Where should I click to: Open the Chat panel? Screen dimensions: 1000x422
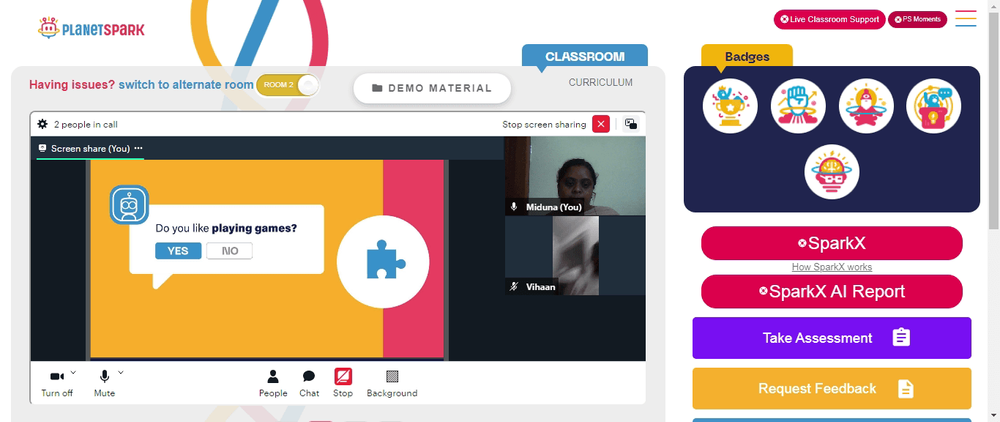point(309,383)
